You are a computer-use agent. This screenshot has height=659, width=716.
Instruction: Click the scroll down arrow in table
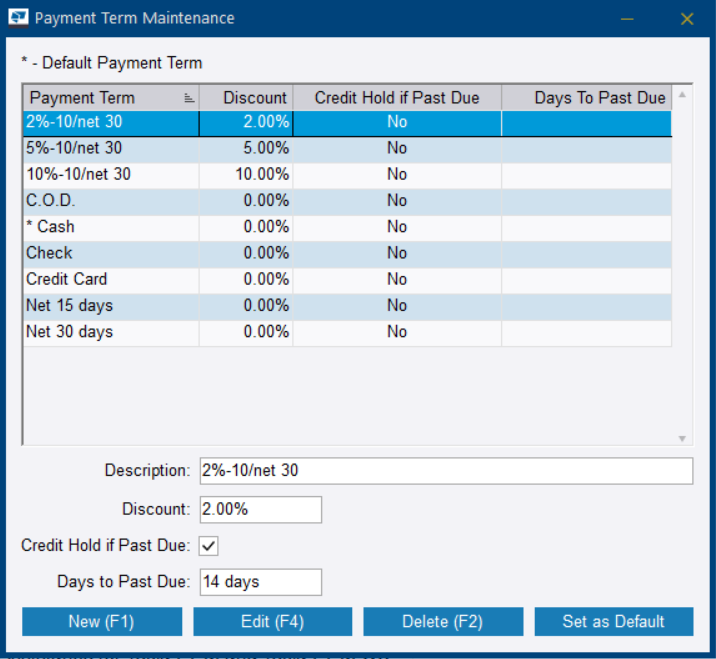pyautogui.click(x=683, y=438)
